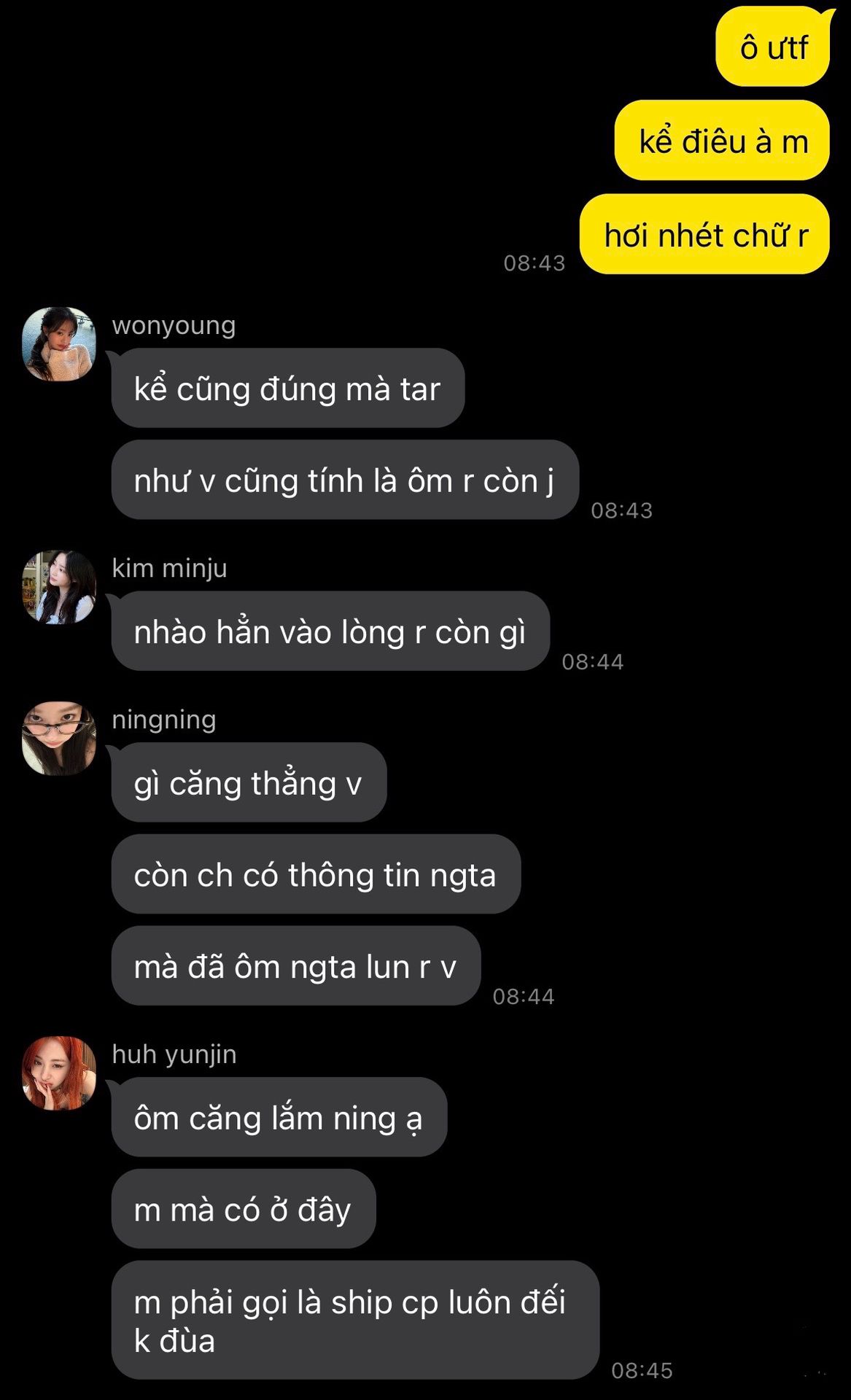Screen dimensions: 851x1400
Task: Tap message "kể cũng đúng mà tar"
Action: click(288, 388)
